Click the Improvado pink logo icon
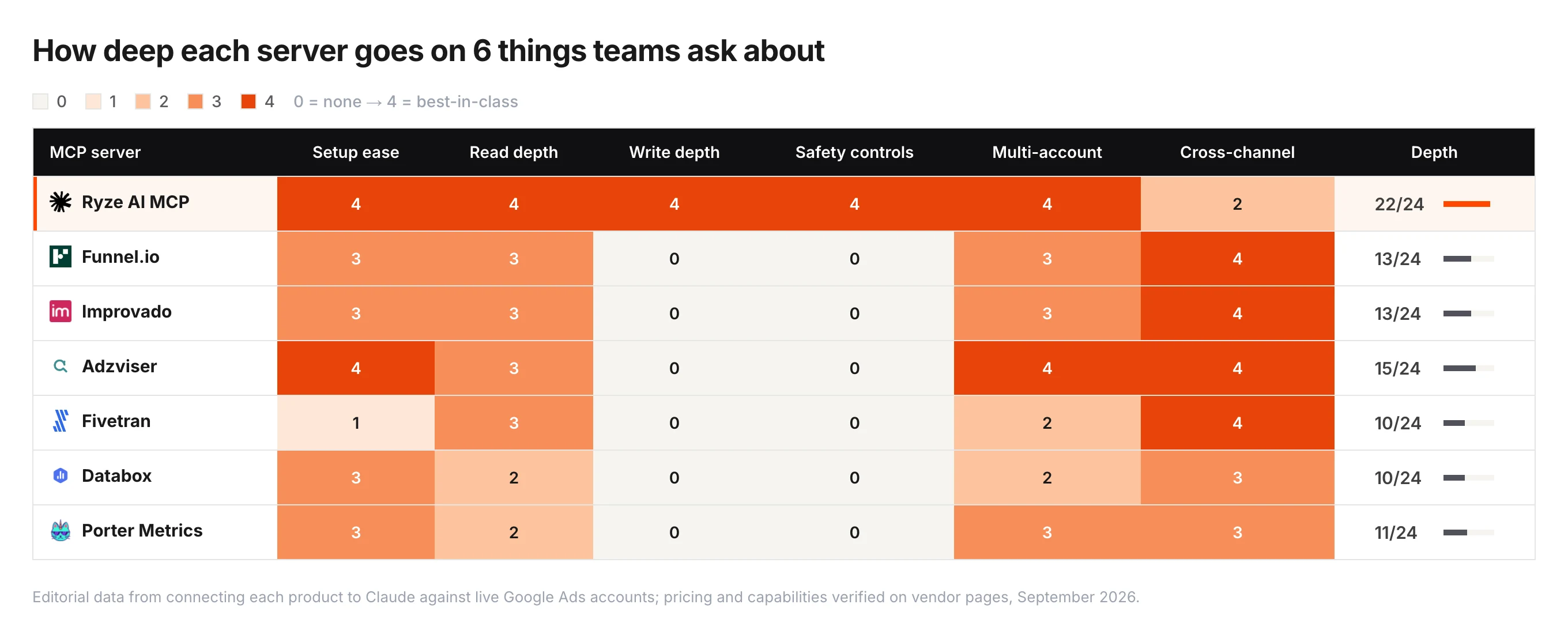 click(61, 312)
